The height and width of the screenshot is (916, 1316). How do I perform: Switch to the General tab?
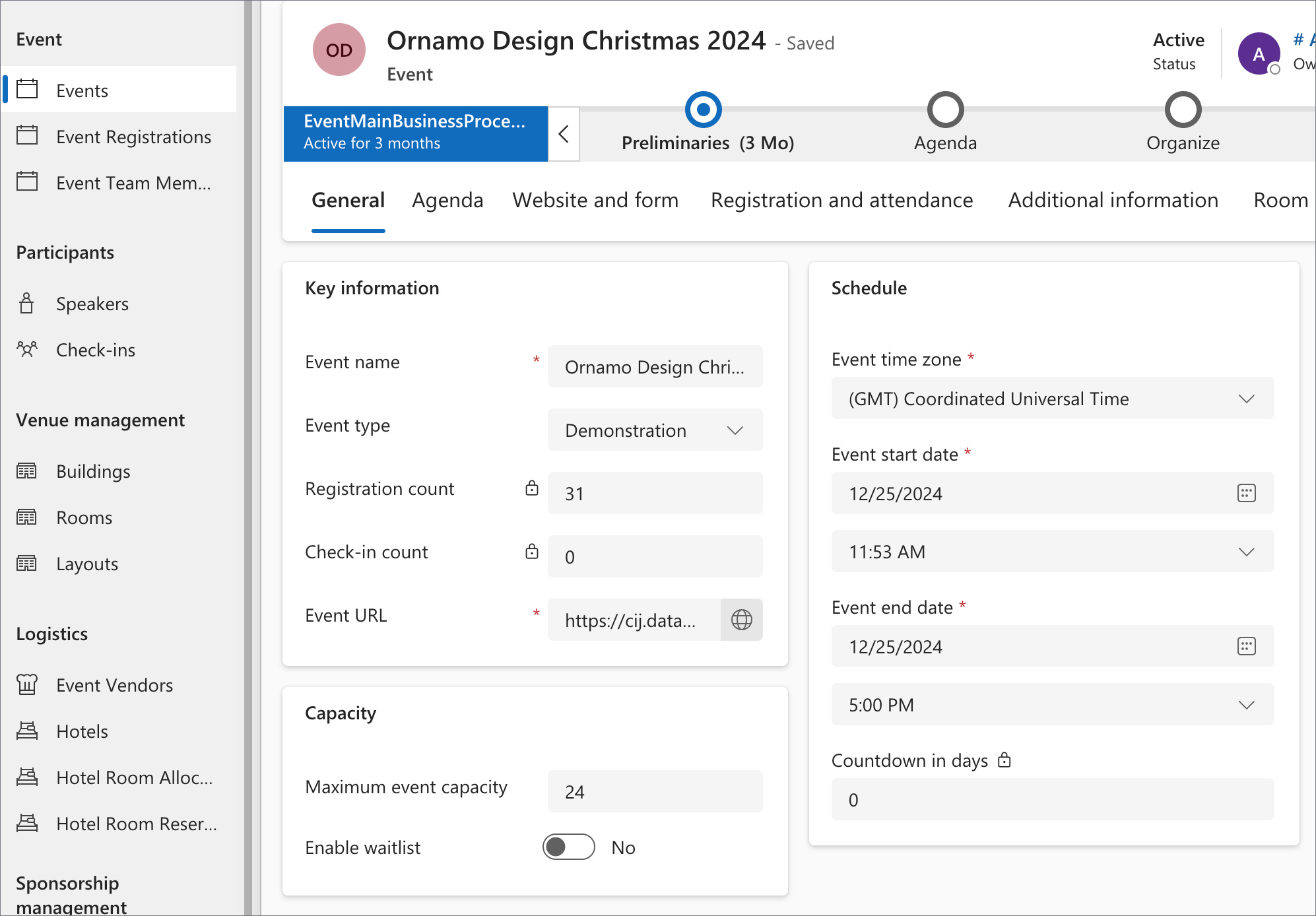pos(348,200)
